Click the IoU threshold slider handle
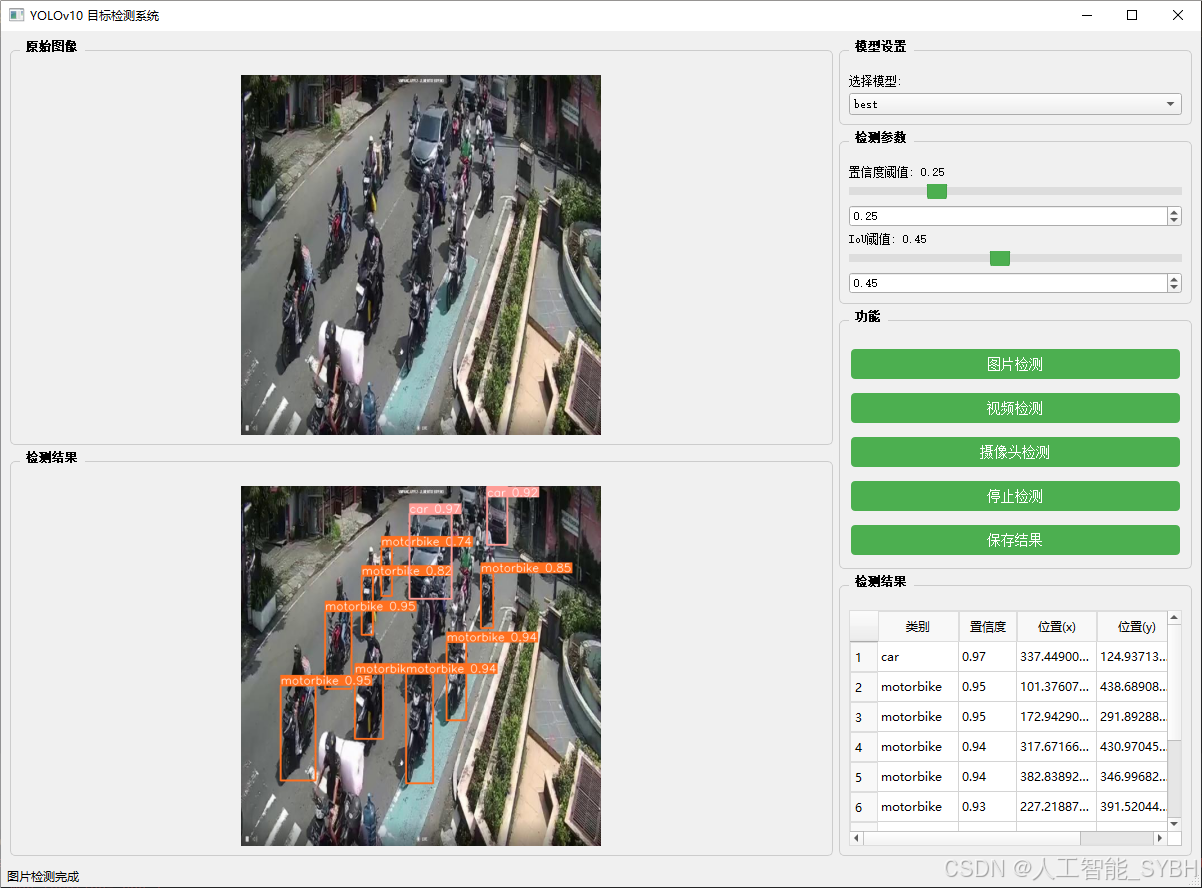This screenshot has height=888, width=1202. (999, 258)
